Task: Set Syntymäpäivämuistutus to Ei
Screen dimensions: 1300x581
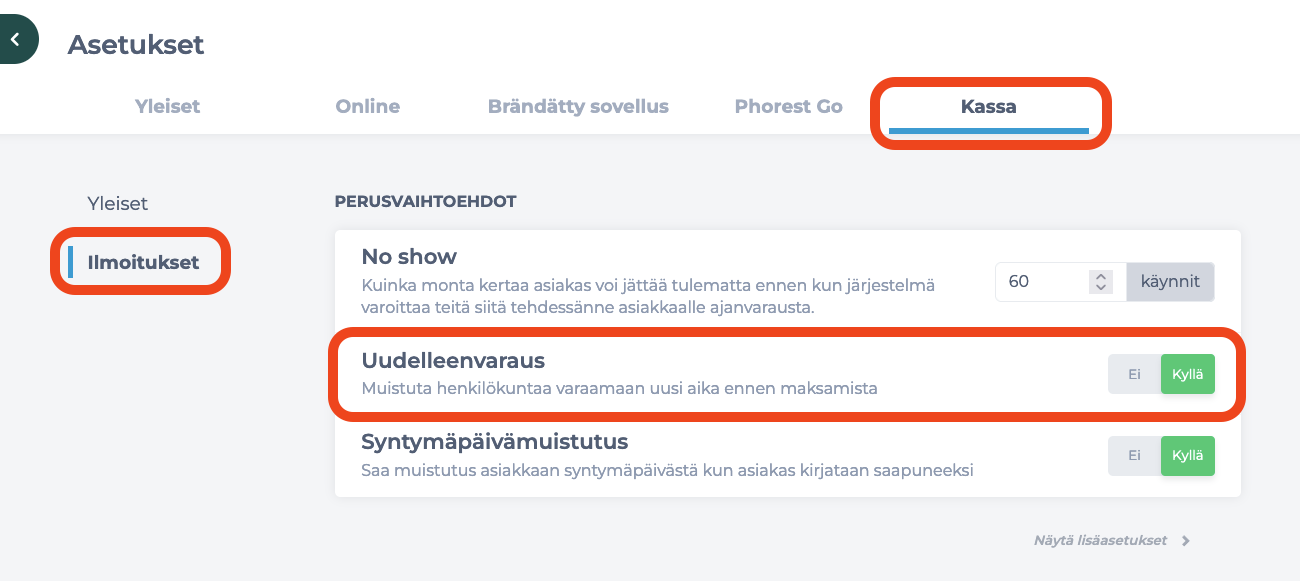Action: click(x=1134, y=455)
